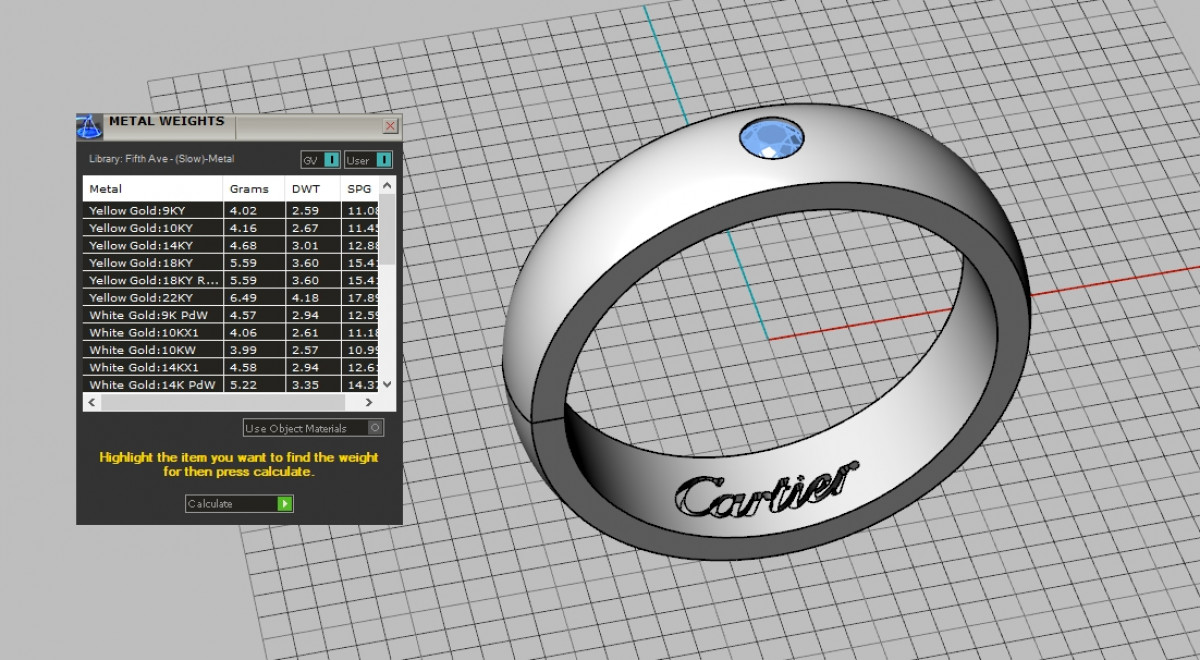Select the Yellow Gold:9KY row
The height and width of the screenshot is (660, 1200).
[x=150, y=211]
